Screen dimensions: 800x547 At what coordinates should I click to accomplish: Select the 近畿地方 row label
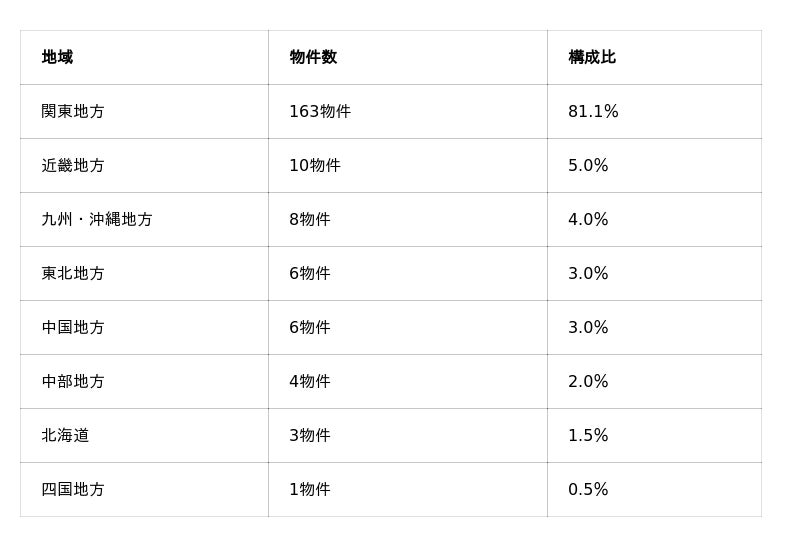click(73, 165)
